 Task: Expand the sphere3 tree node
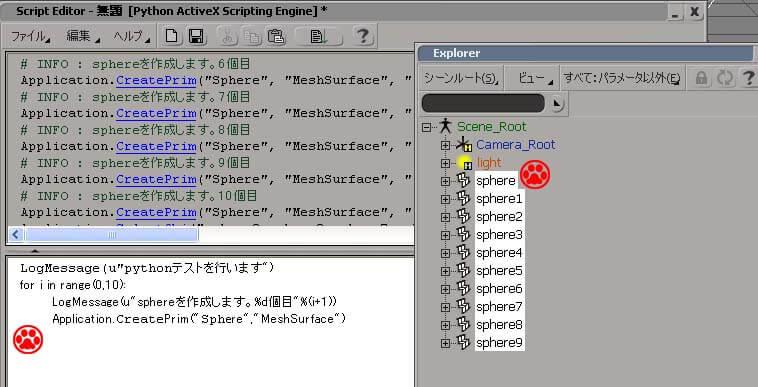(x=445, y=235)
